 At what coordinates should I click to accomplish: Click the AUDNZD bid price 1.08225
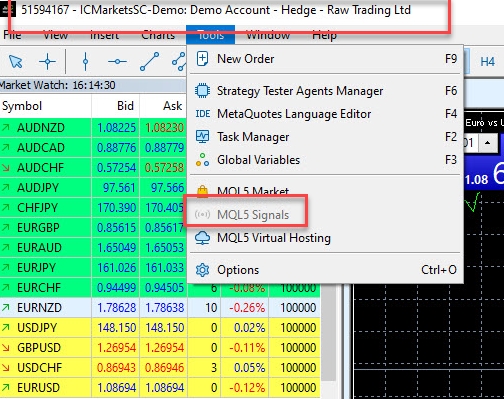point(116,128)
